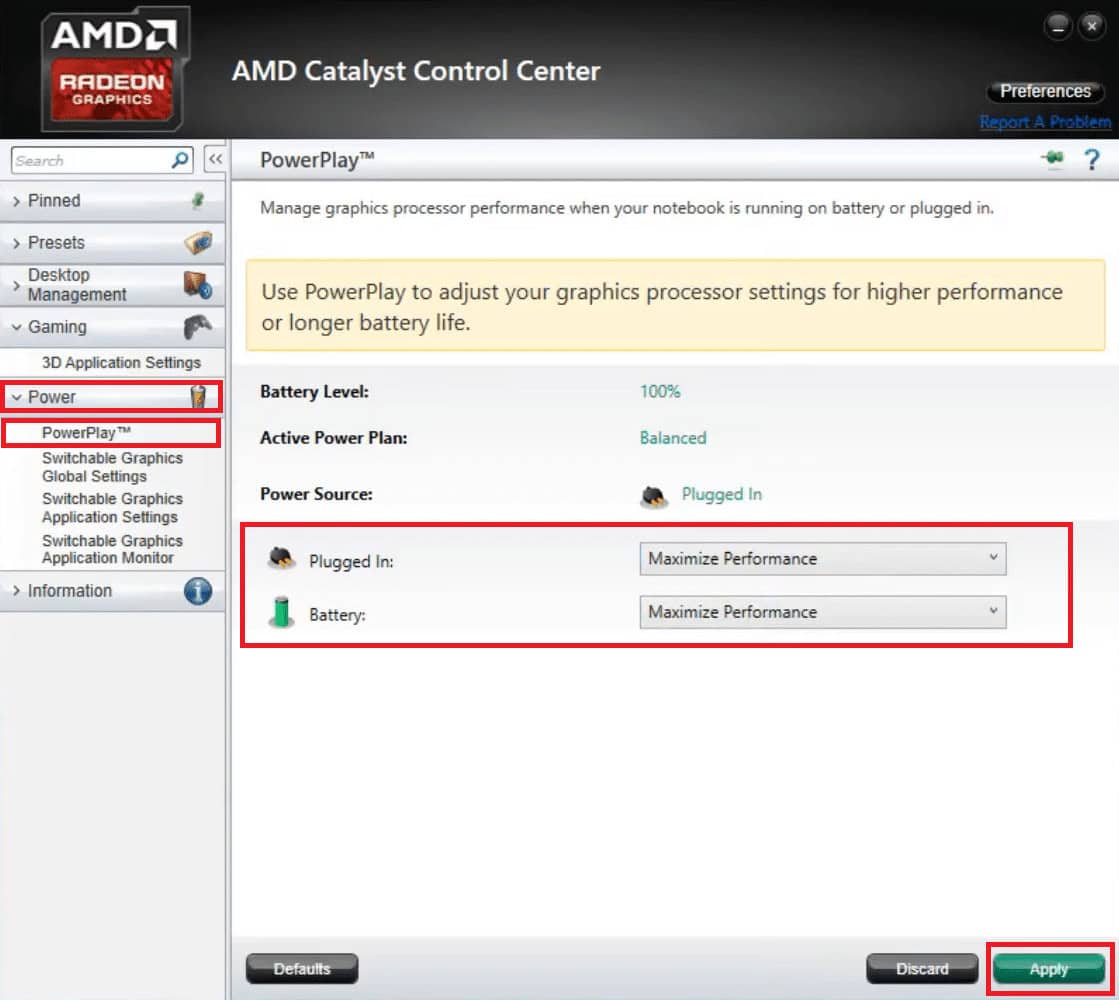This screenshot has height=1000, width=1119.
Task: Open Switchable Graphics Application Settings
Action: (x=112, y=507)
